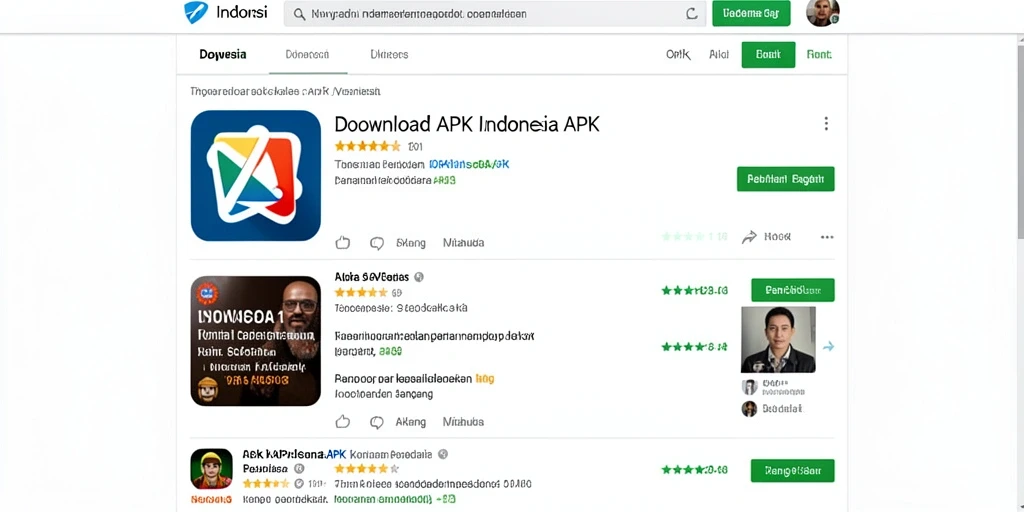Click the search input field in the header

[x=494, y=14]
